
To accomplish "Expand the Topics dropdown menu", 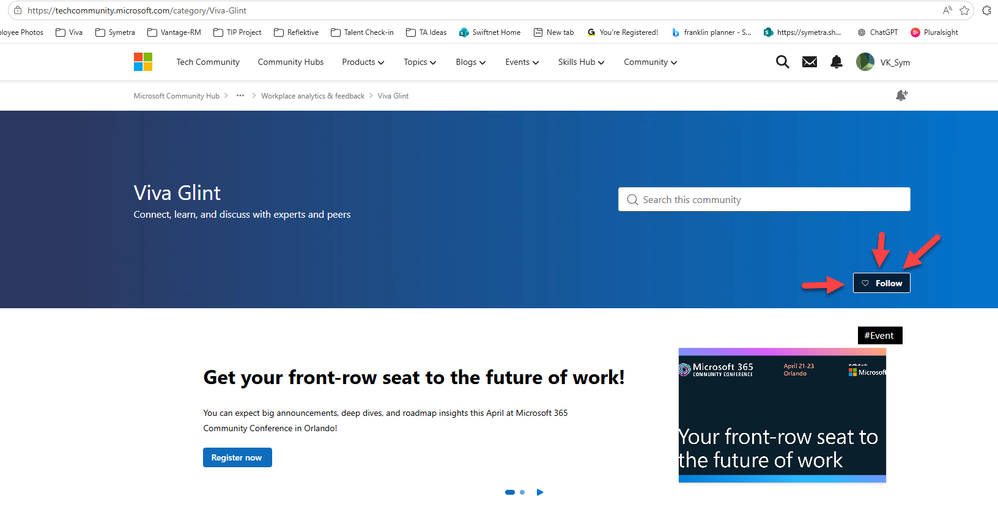I will 419,62.
